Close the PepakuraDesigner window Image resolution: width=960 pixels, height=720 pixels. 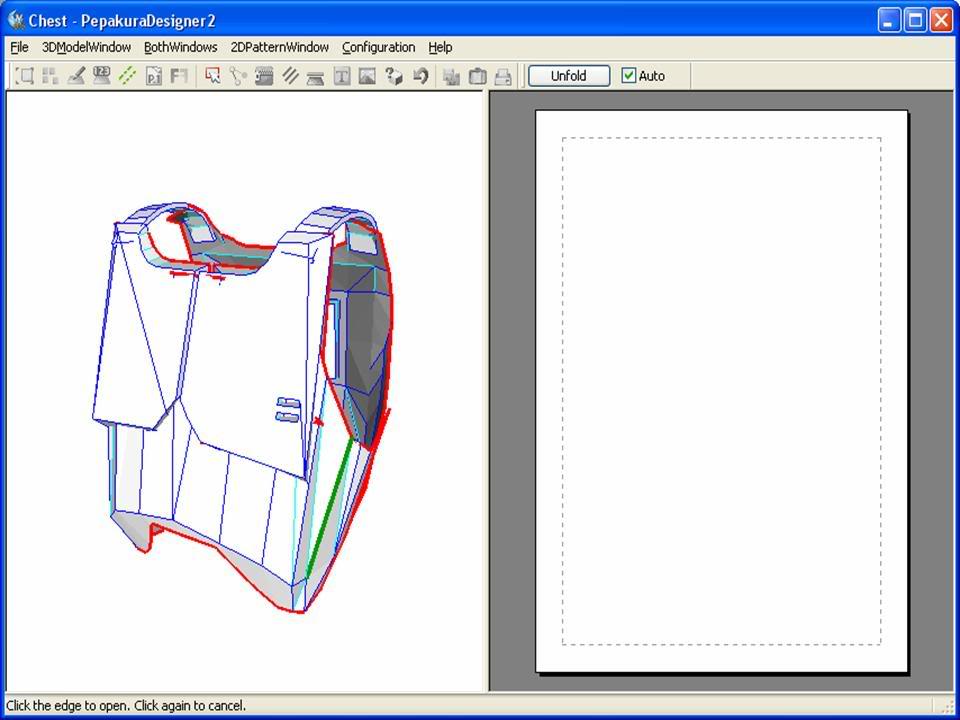(x=942, y=21)
